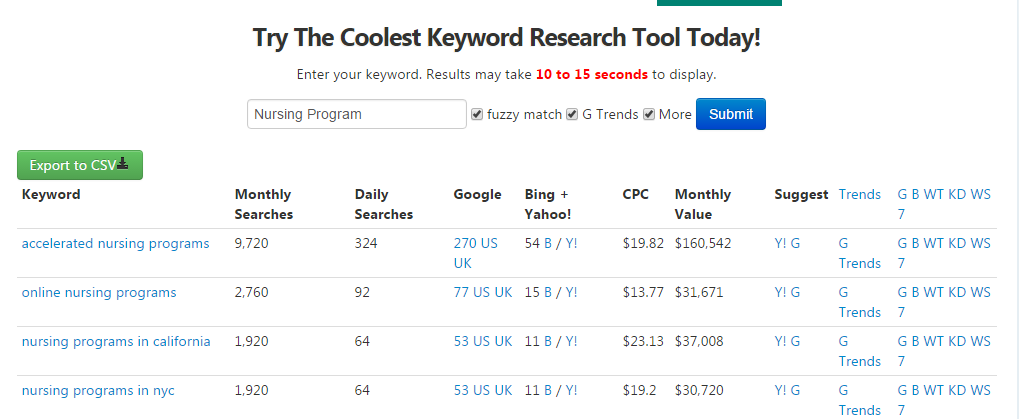Click the download icon on Export to CSV

pyautogui.click(x=123, y=164)
